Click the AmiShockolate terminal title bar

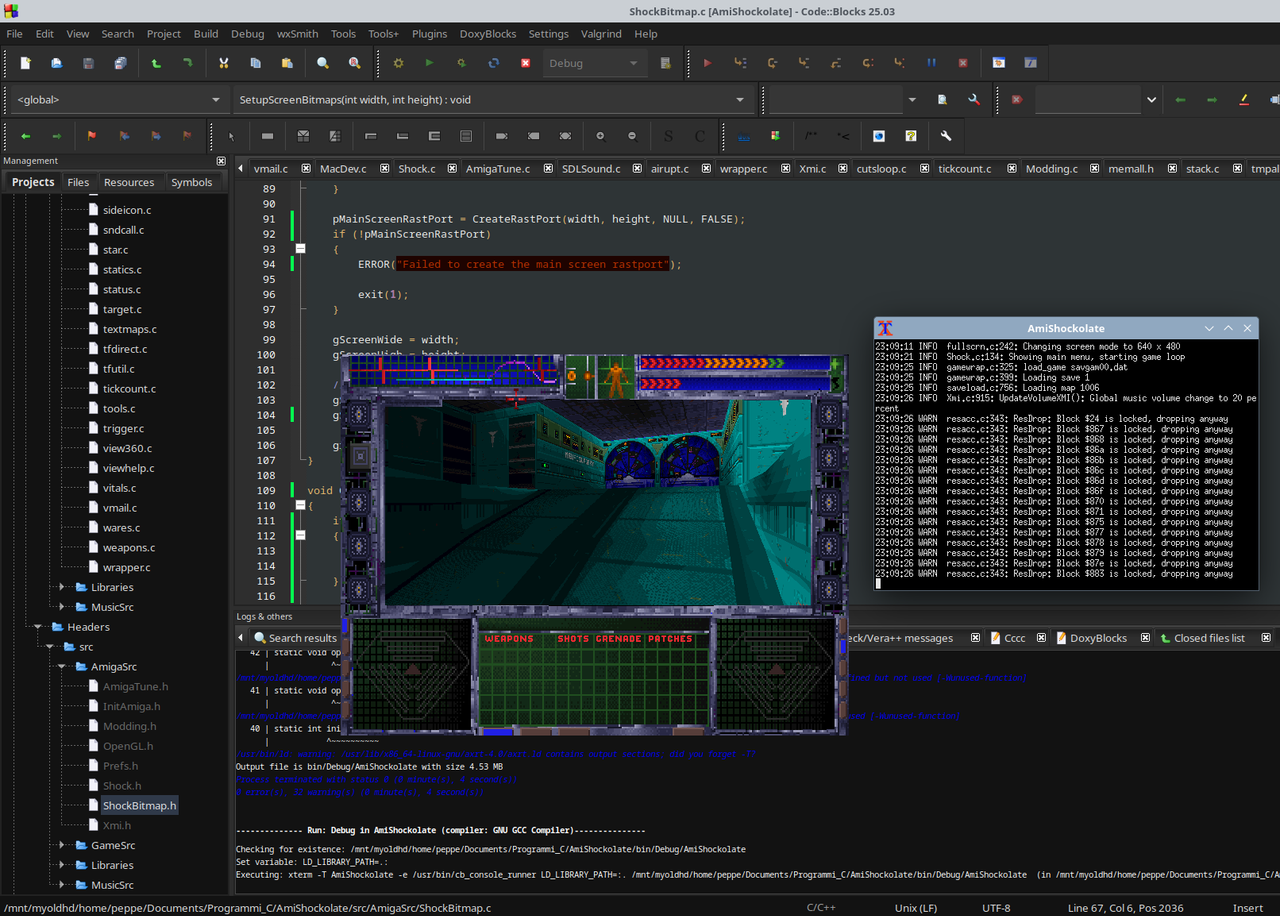click(1066, 328)
